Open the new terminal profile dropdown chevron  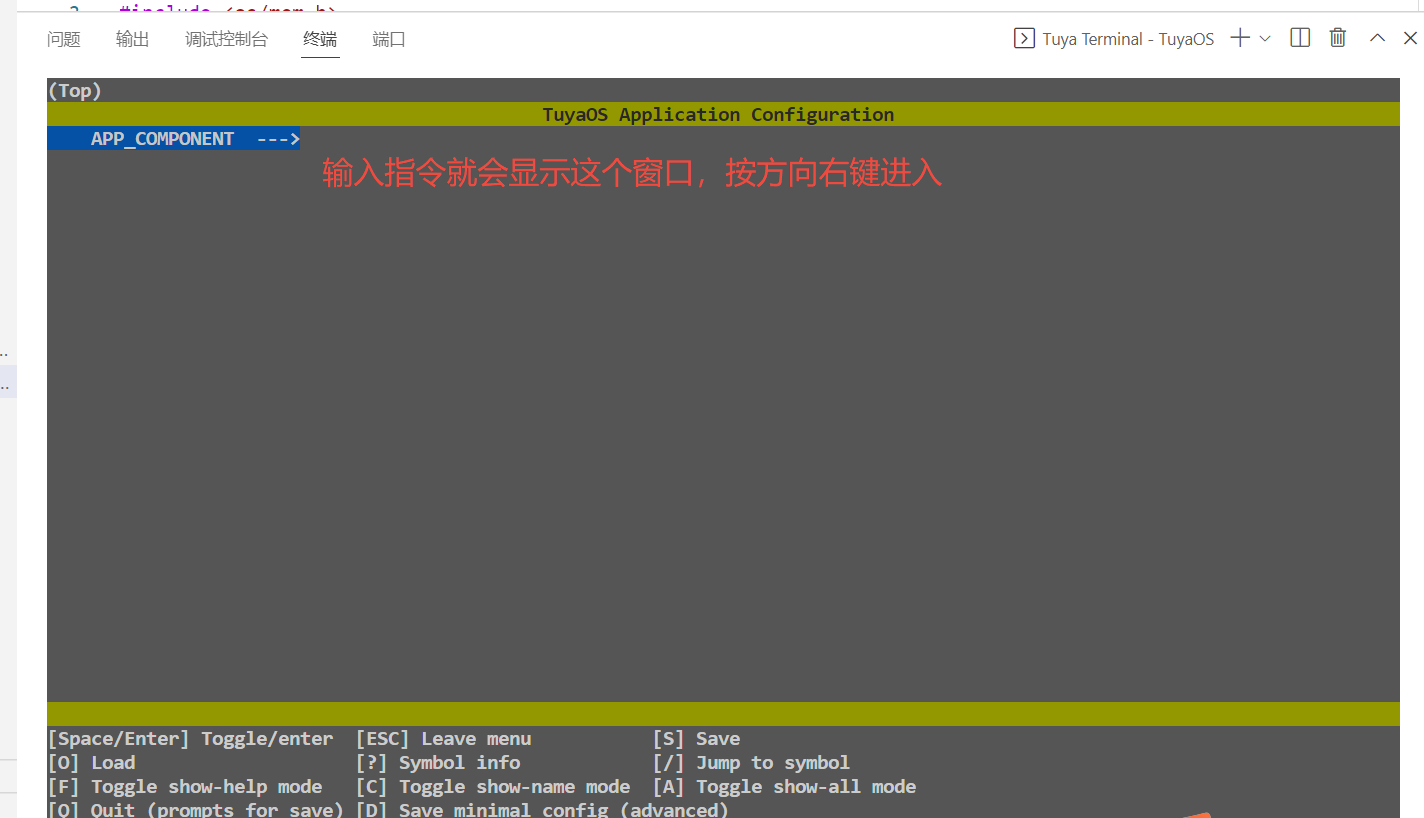1265,38
